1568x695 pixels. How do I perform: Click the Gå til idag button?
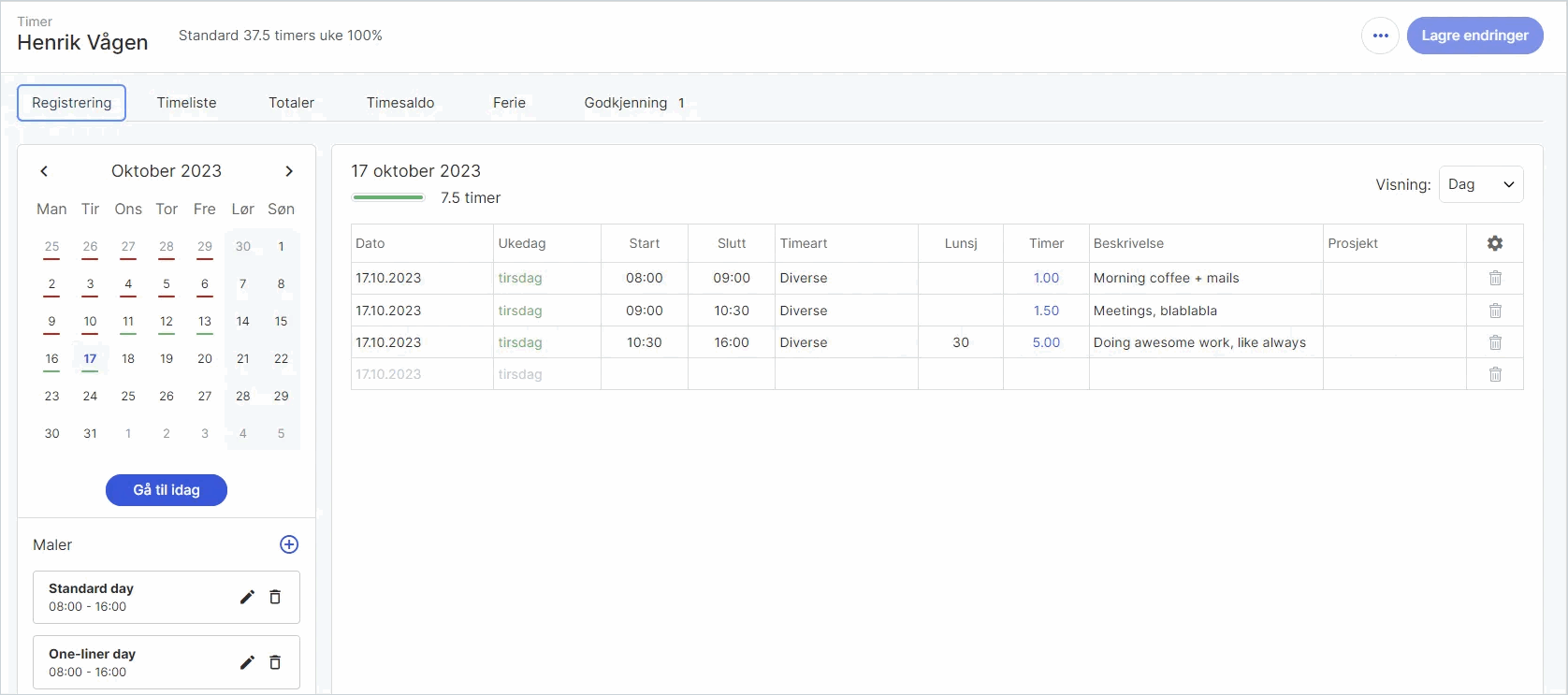pyautogui.click(x=167, y=490)
